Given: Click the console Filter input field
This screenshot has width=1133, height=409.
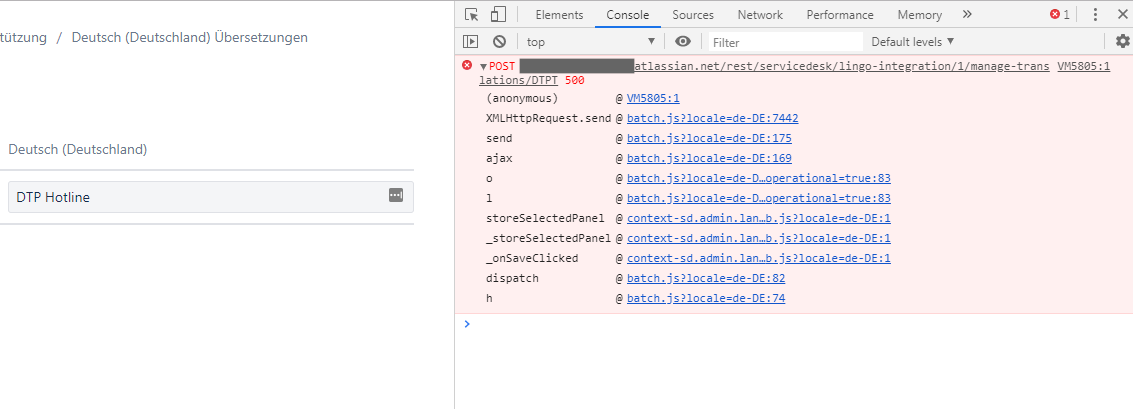Looking at the screenshot, I should pos(786,42).
